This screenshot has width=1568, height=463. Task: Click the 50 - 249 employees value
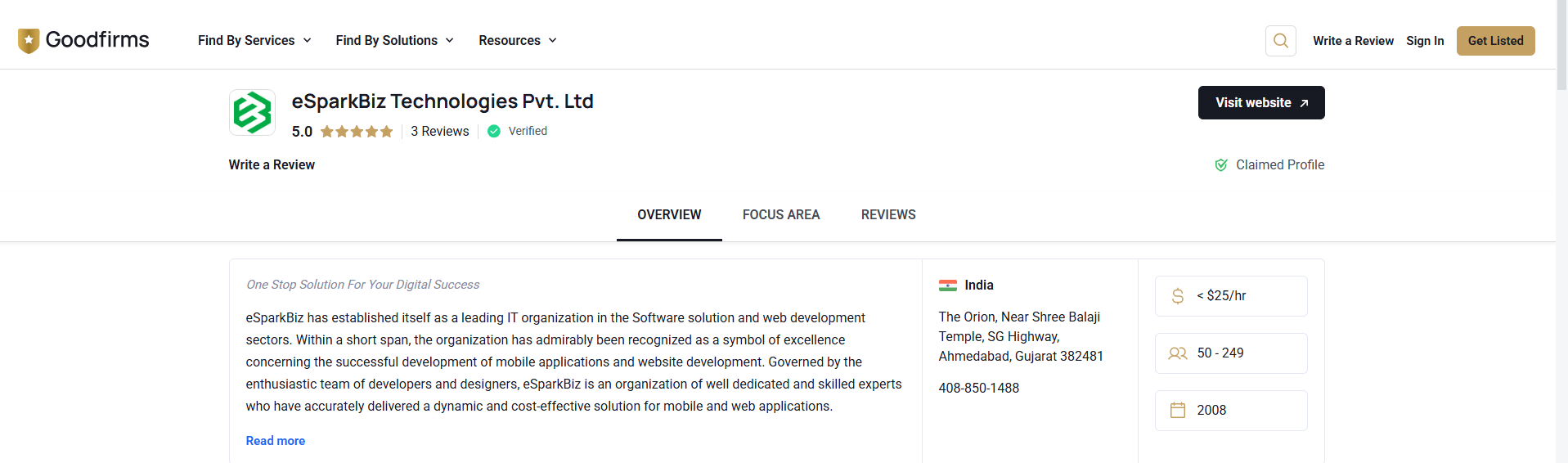(1220, 353)
